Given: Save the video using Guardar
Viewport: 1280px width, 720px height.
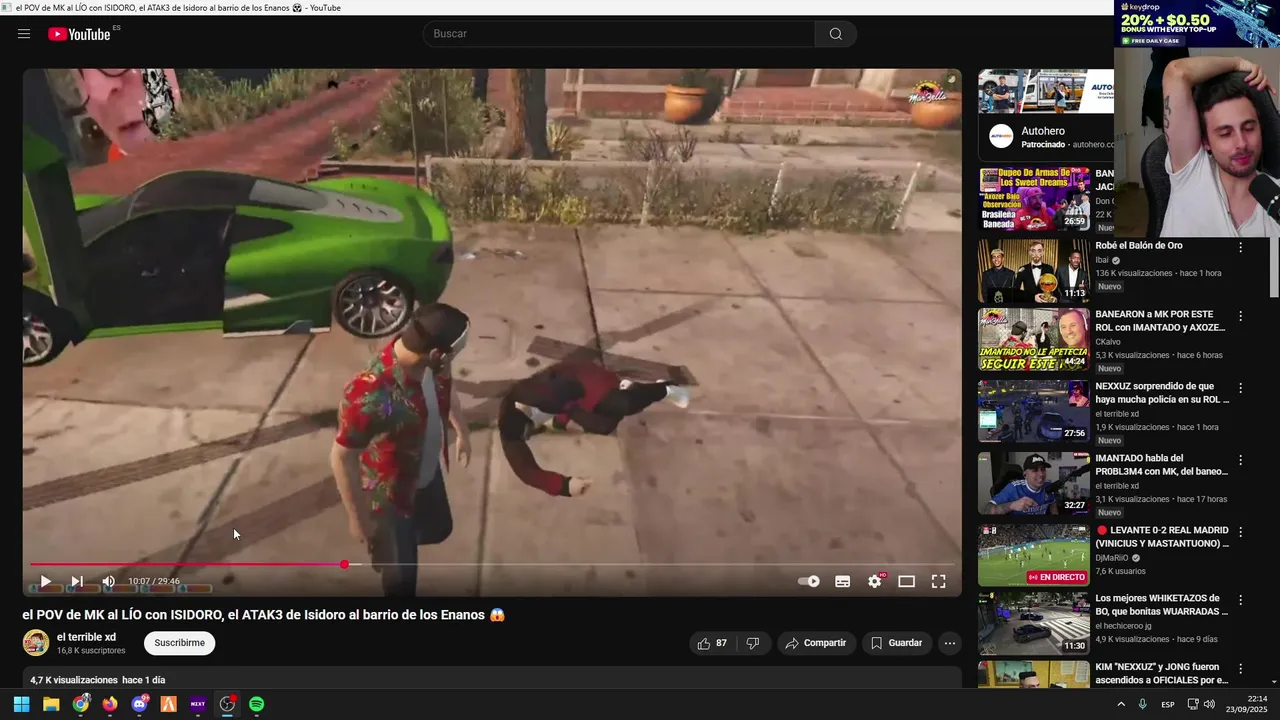Looking at the screenshot, I should (896, 643).
